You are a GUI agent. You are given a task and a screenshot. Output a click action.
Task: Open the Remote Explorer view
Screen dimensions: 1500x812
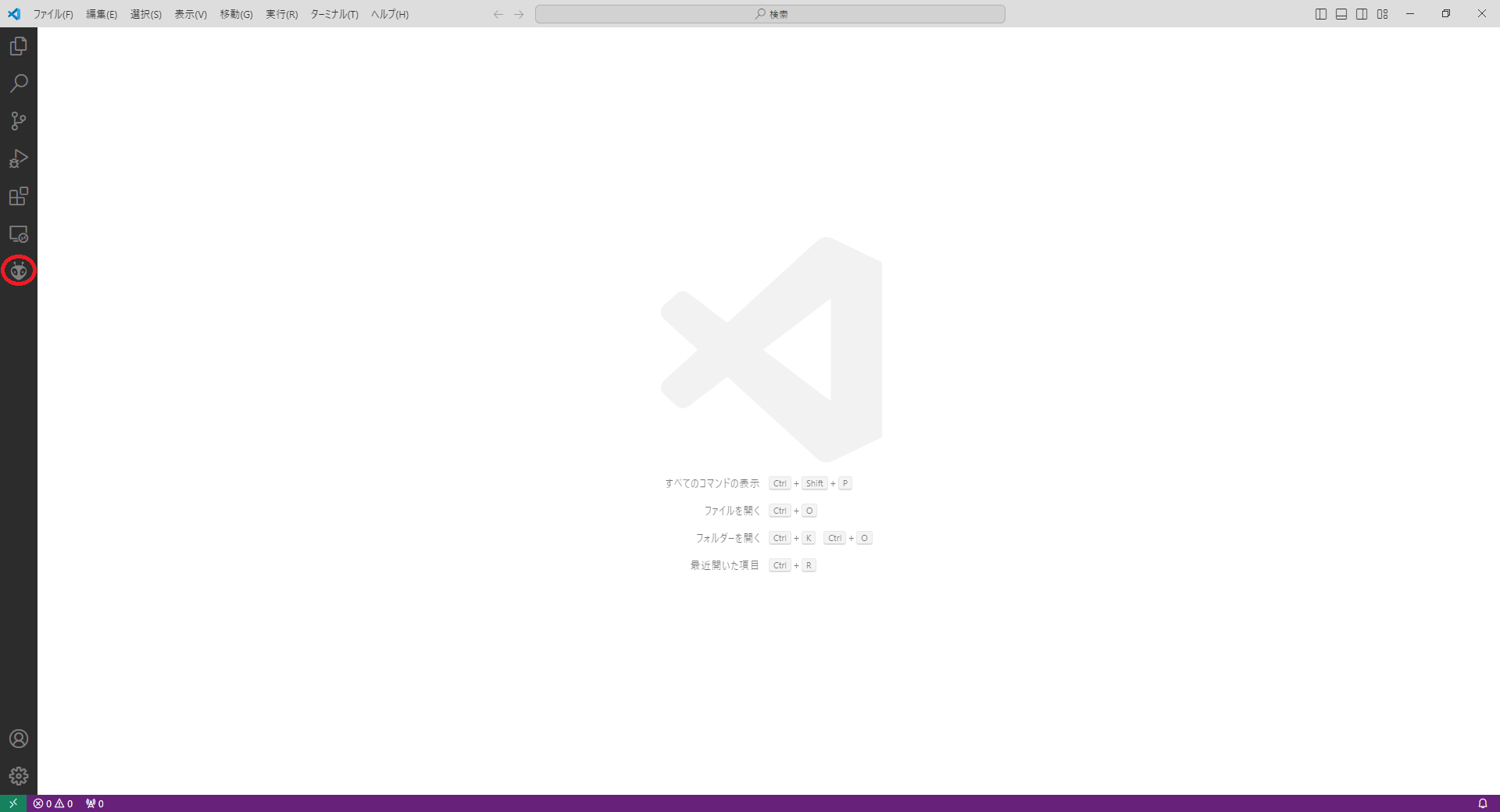point(19,233)
